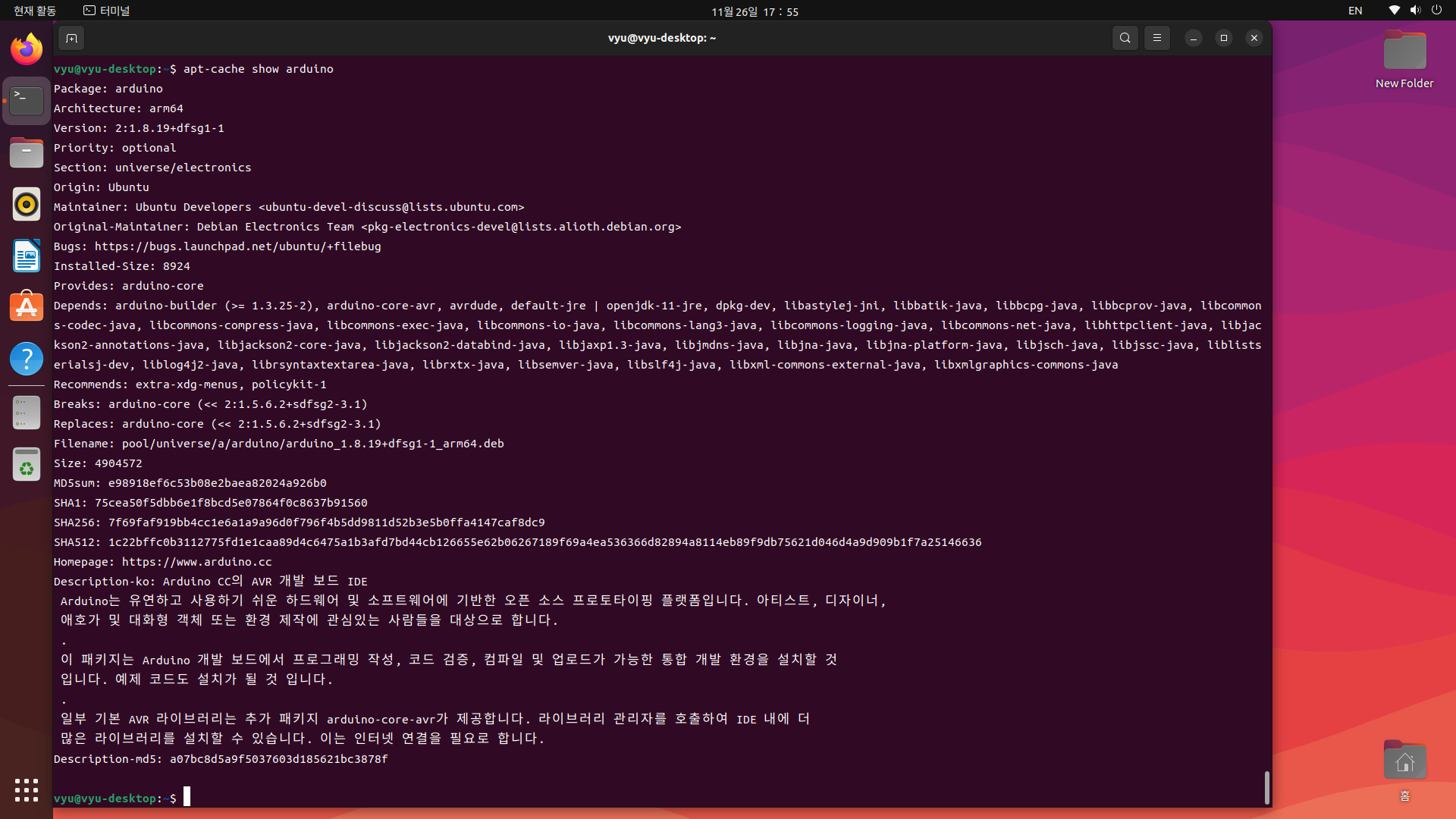Viewport: 1456px width, 819px height.
Task: Launch LibreOffice Writer from dock
Action: [27, 256]
